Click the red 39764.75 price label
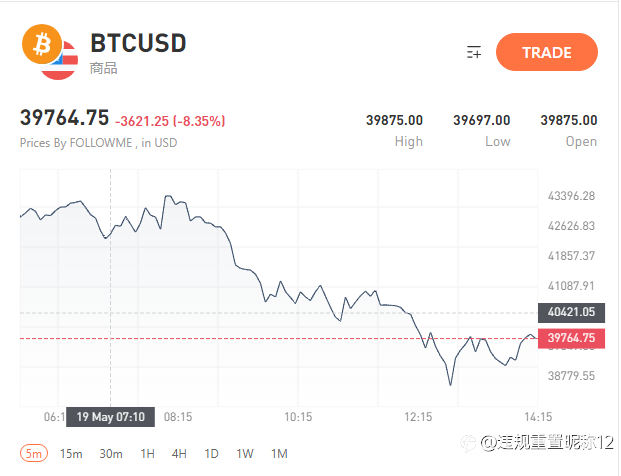This screenshot has width=621, height=476. [571, 338]
